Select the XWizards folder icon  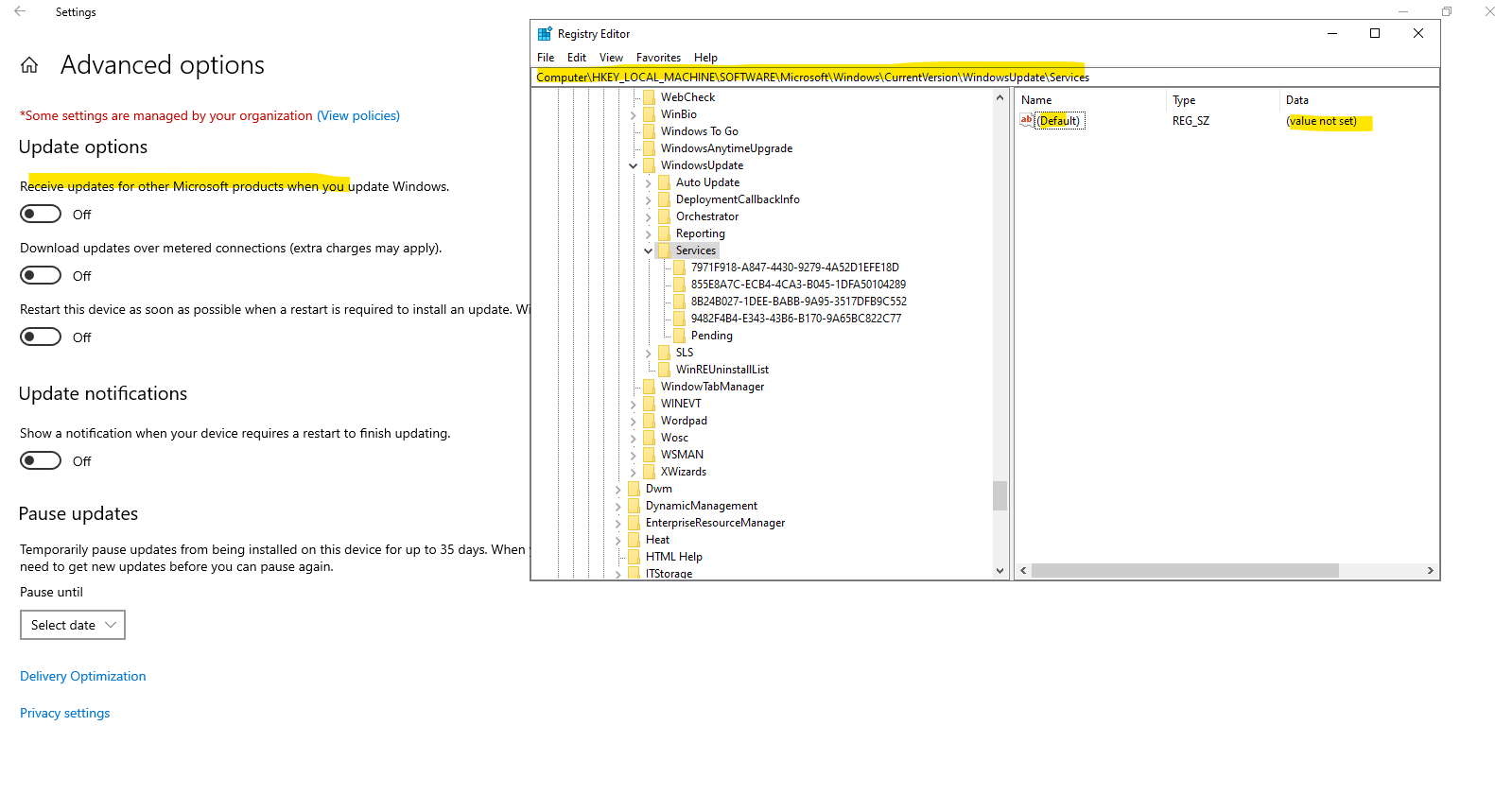click(649, 472)
